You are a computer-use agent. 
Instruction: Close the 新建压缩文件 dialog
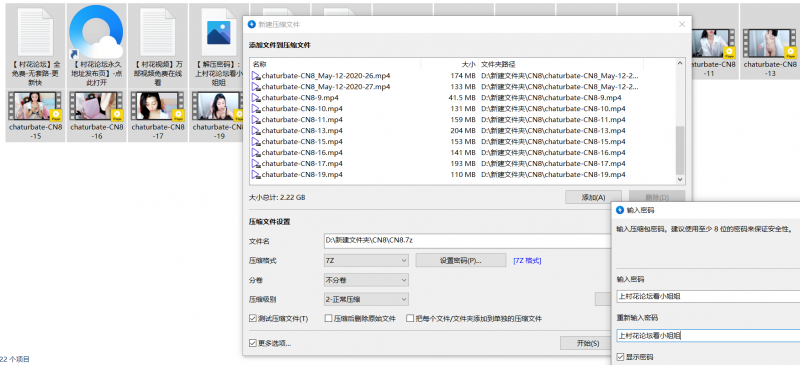[x=682, y=25]
